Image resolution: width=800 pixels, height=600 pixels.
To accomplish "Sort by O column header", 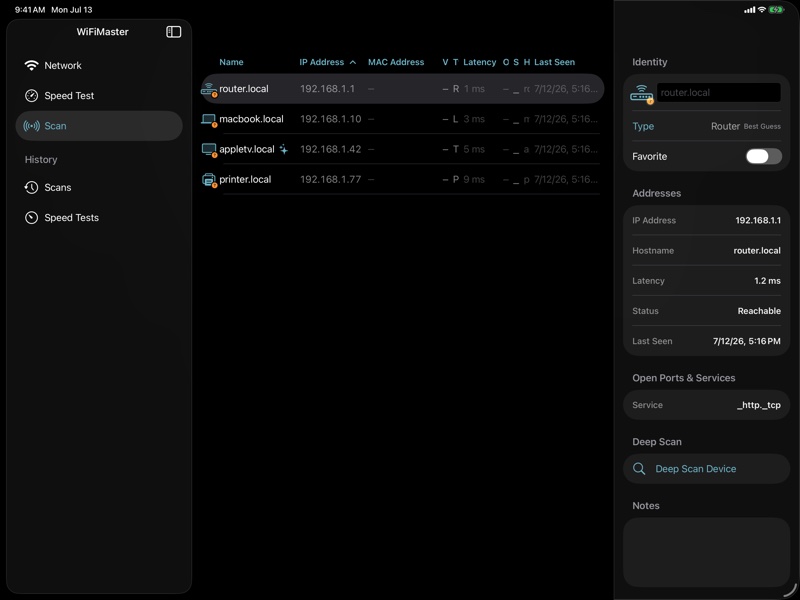I will coord(506,62).
